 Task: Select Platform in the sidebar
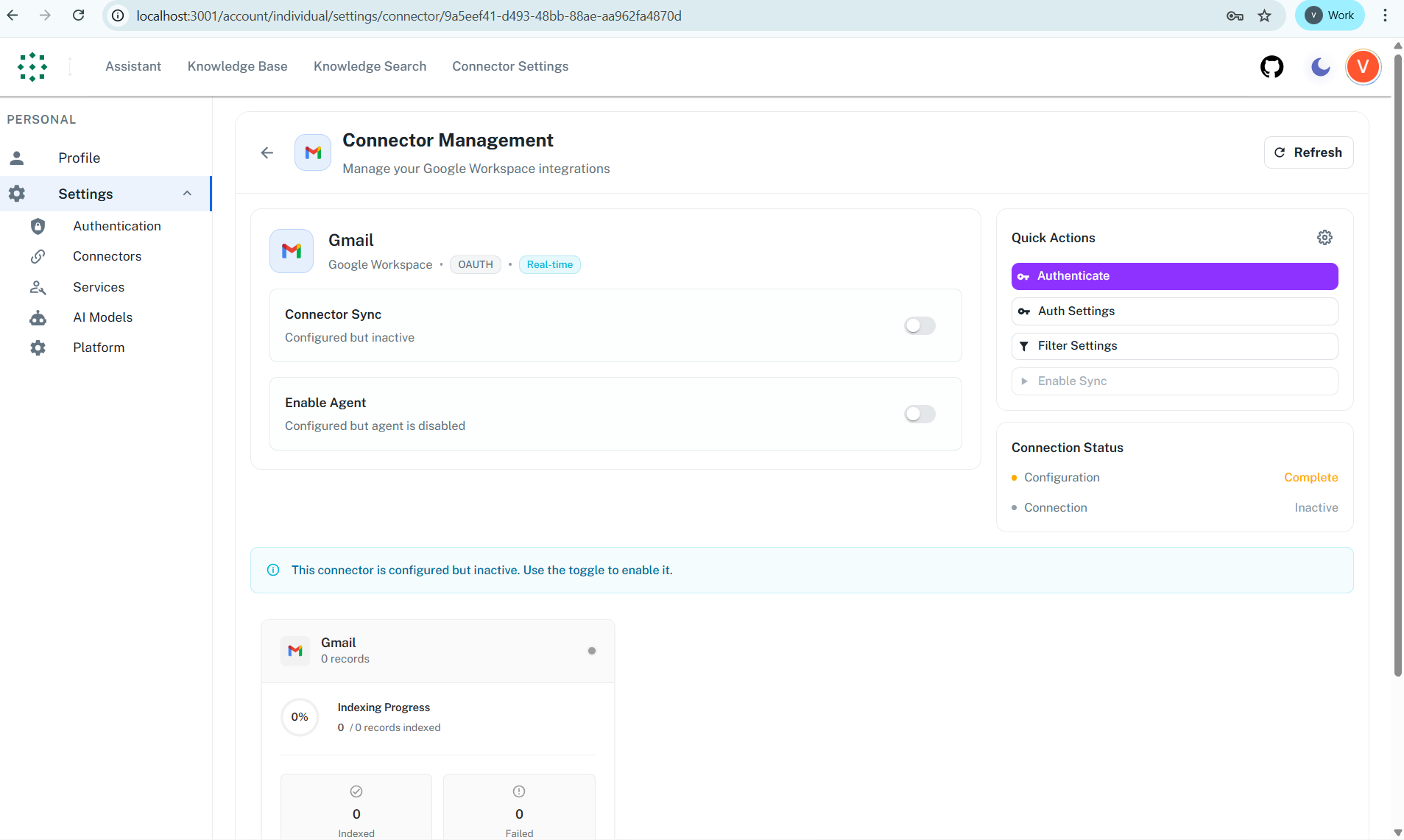coord(106,347)
